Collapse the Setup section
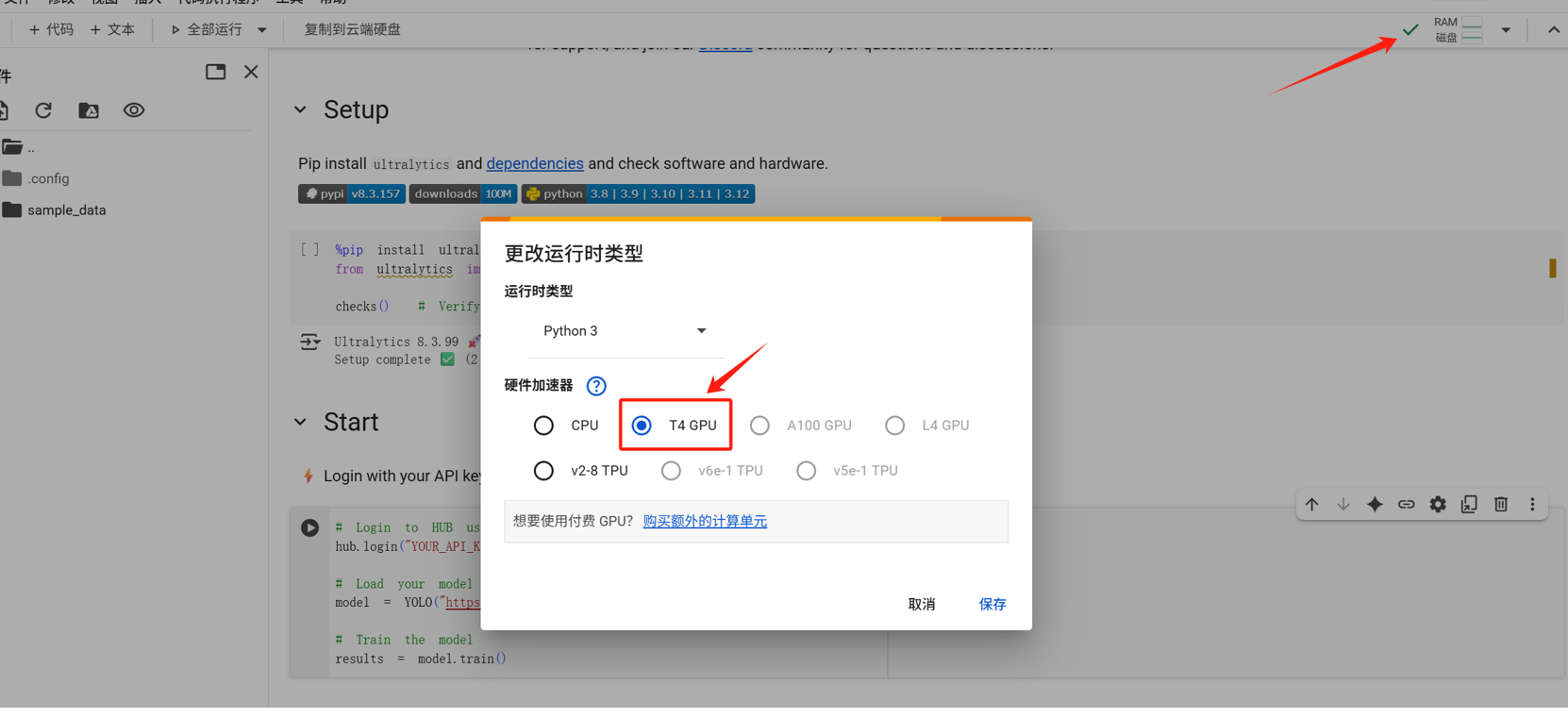This screenshot has height=719, width=1568. pyautogui.click(x=300, y=109)
